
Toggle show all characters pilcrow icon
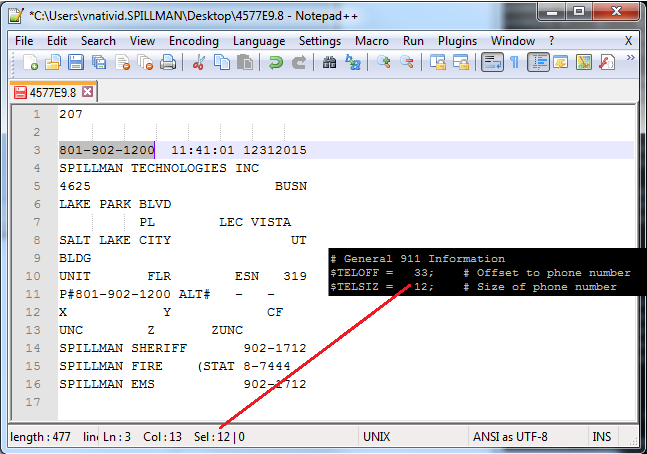pos(514,63)
